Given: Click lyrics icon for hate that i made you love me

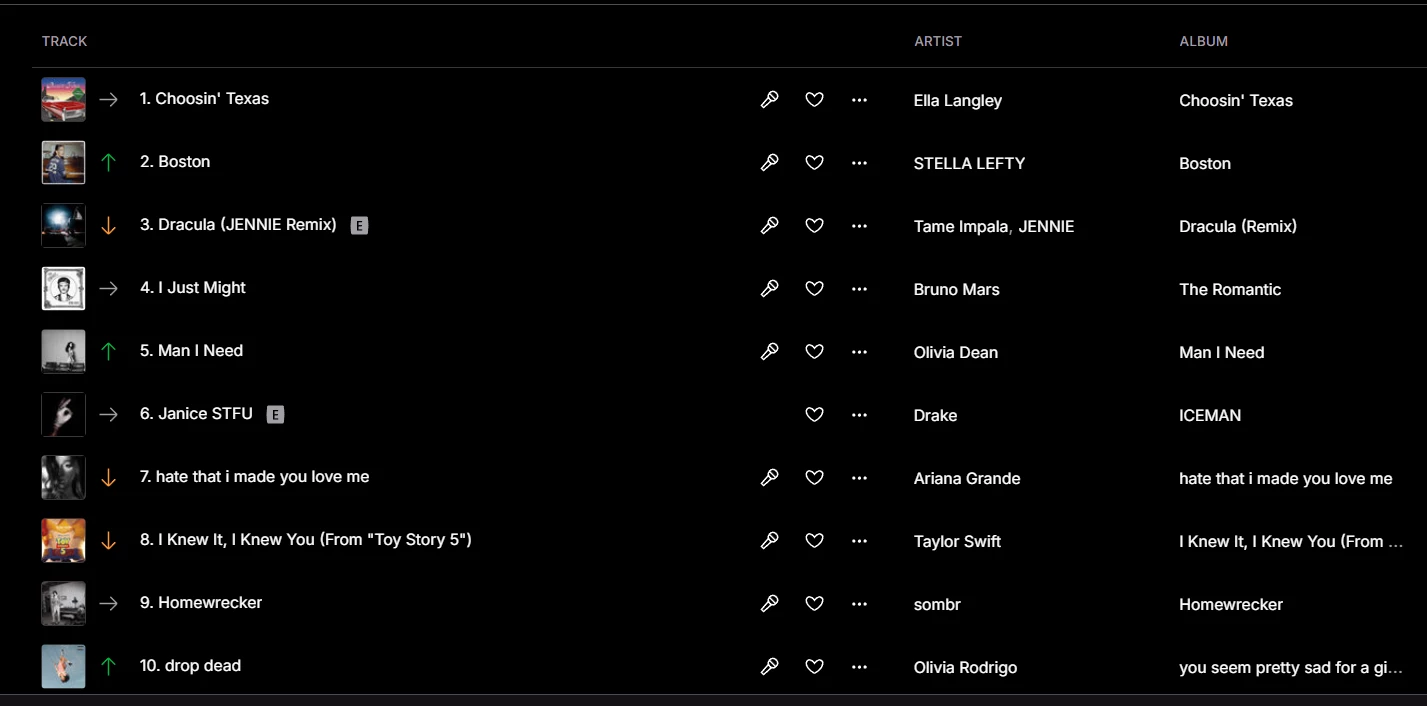Looking at the screenshot, I should (x=769, y=478).
